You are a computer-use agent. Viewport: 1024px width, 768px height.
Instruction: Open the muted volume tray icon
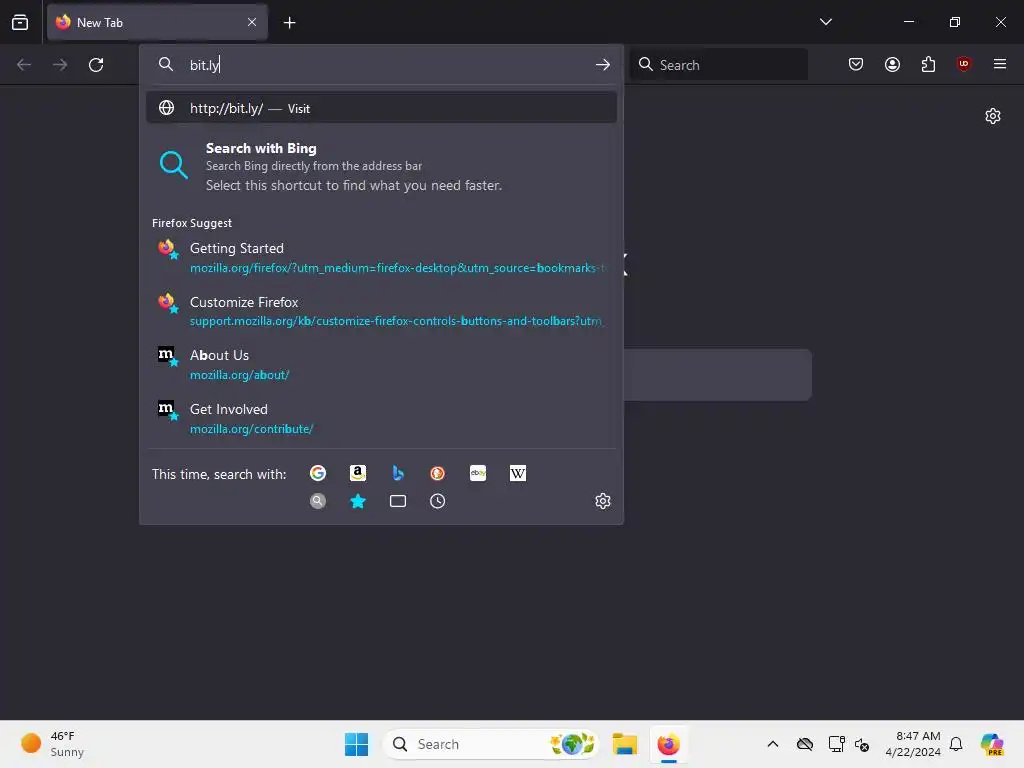coord(862,744)
